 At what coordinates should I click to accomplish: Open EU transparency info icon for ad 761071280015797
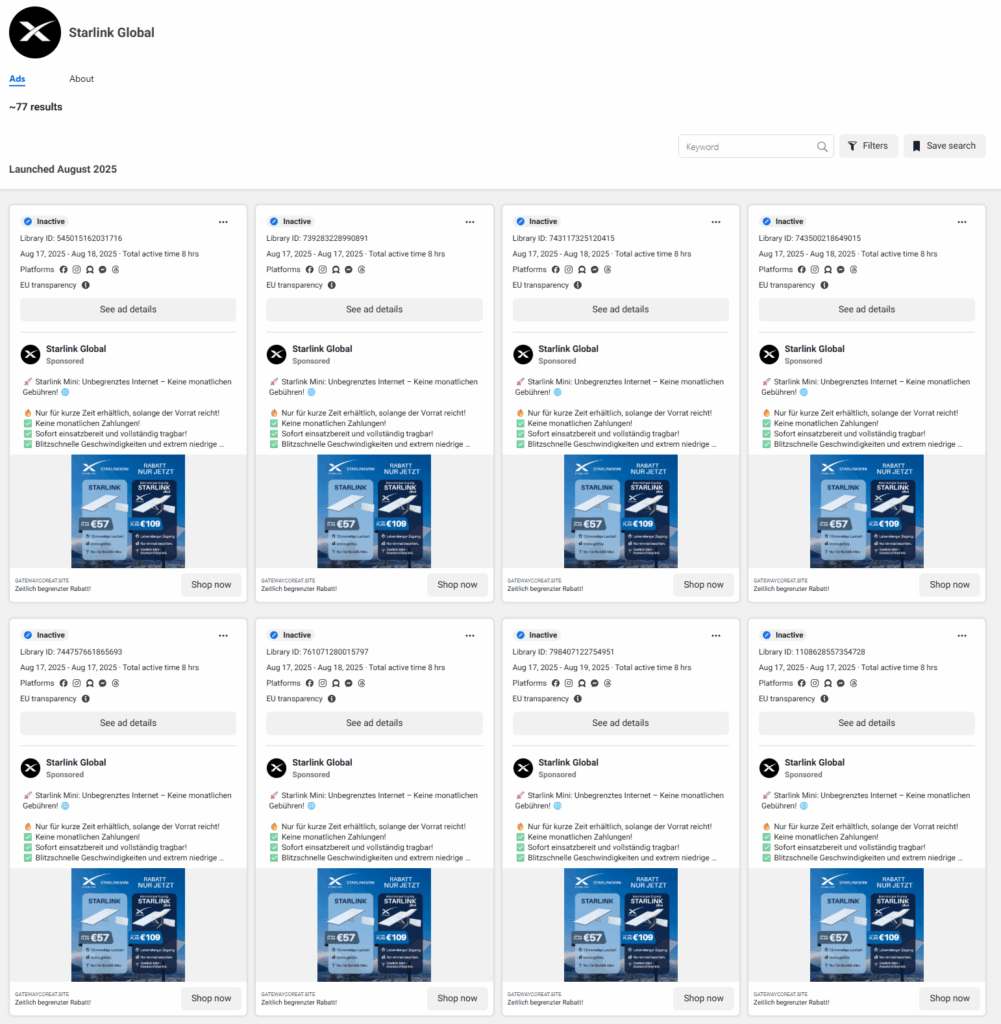[331, 699]
